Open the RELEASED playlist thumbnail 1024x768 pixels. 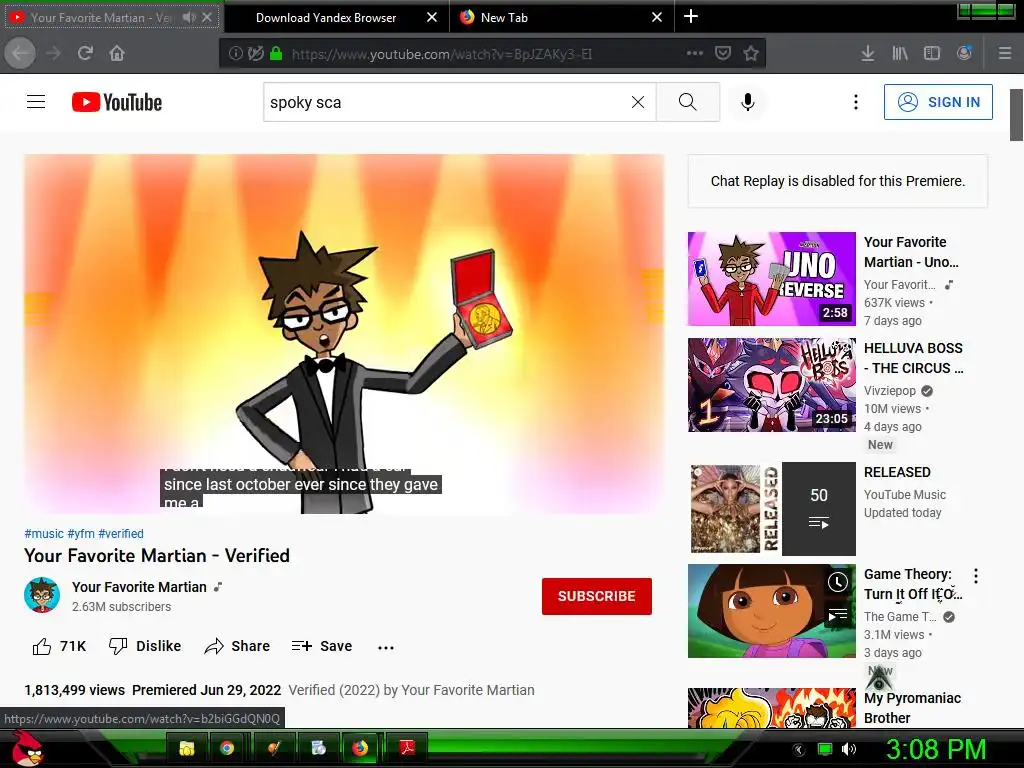point(771,509)
